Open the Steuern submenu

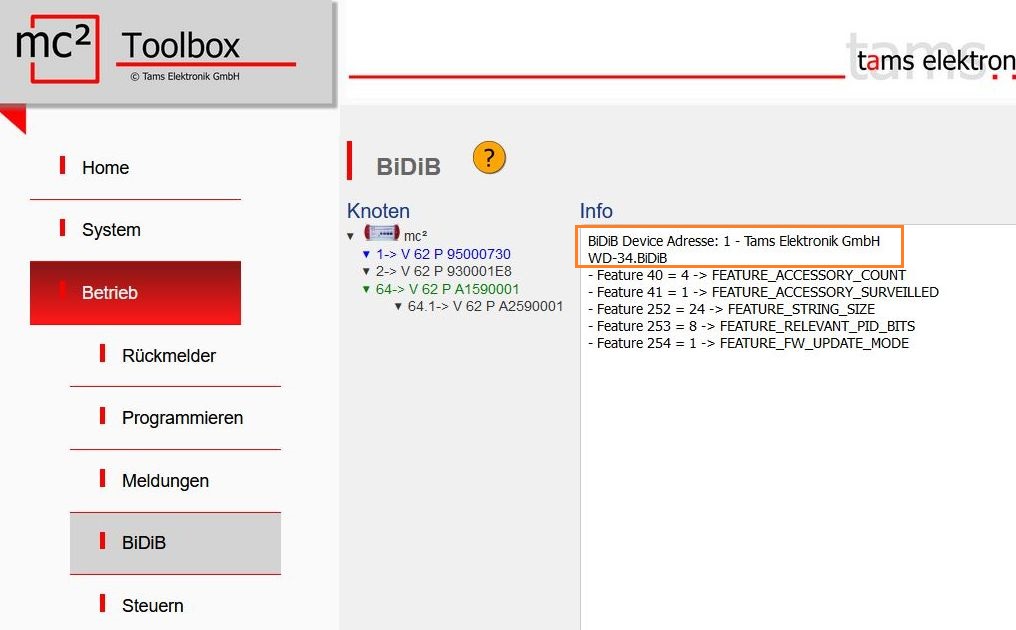[152, 606]
